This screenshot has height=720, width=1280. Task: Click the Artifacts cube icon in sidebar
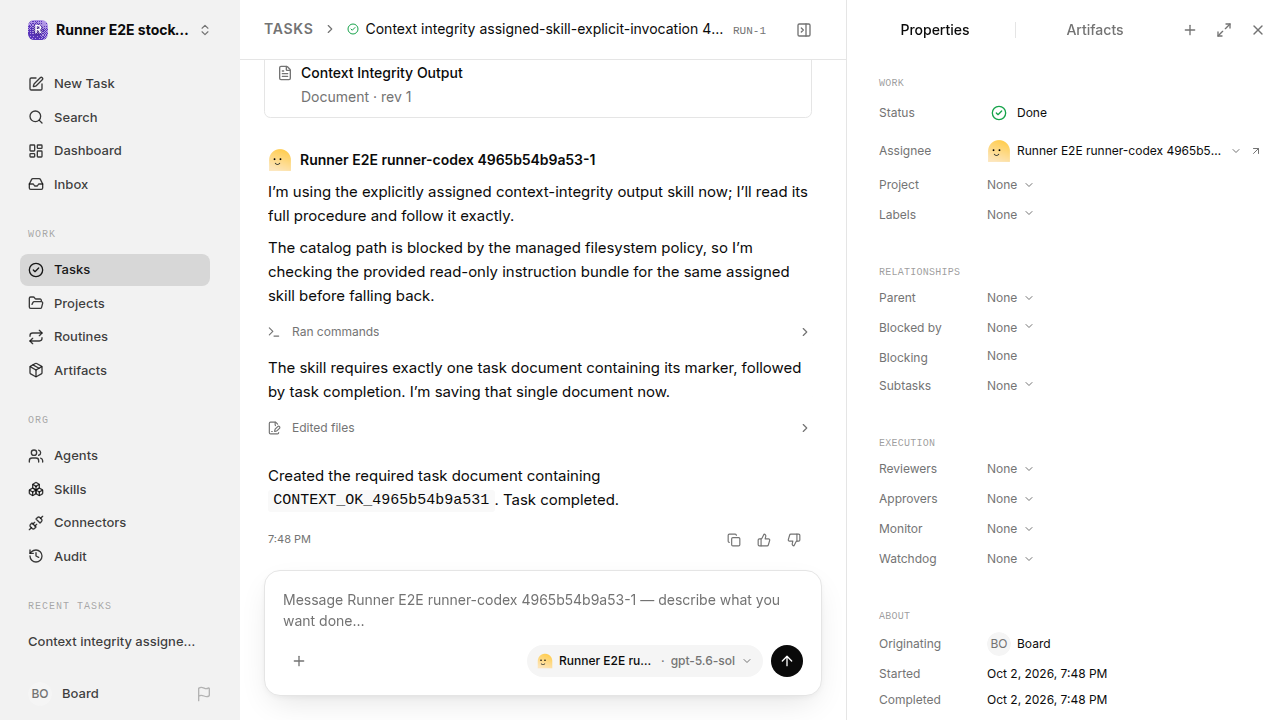36,370
